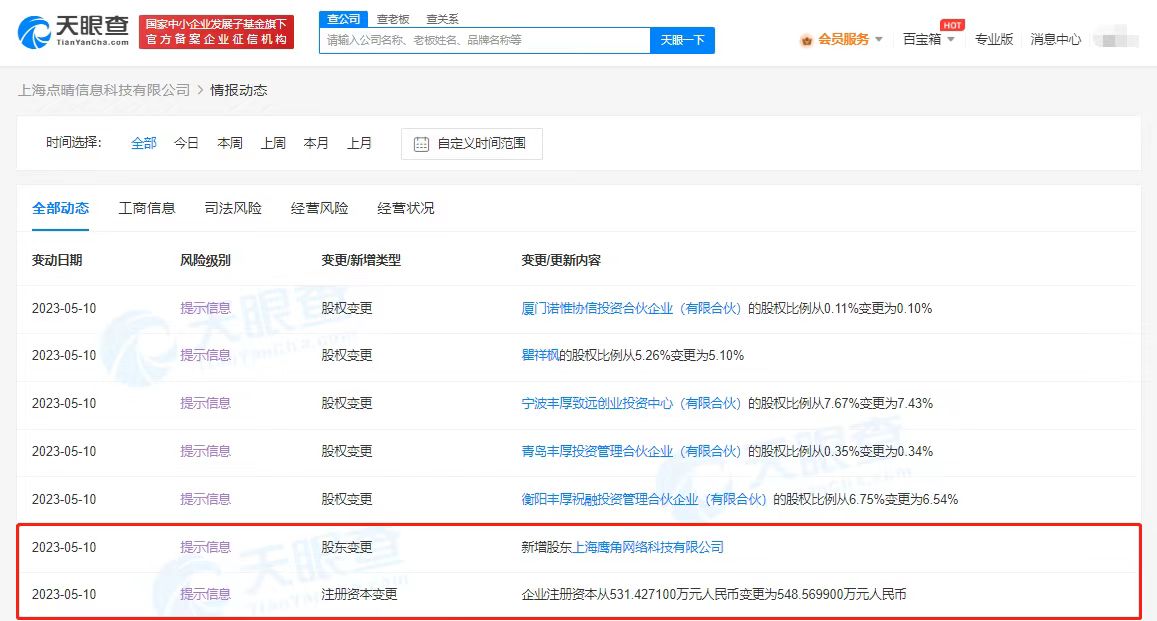Open 上海鹰角网络科技有限公司 link
The width and height of the screenshot is (1157, 621).
point(648,547)
